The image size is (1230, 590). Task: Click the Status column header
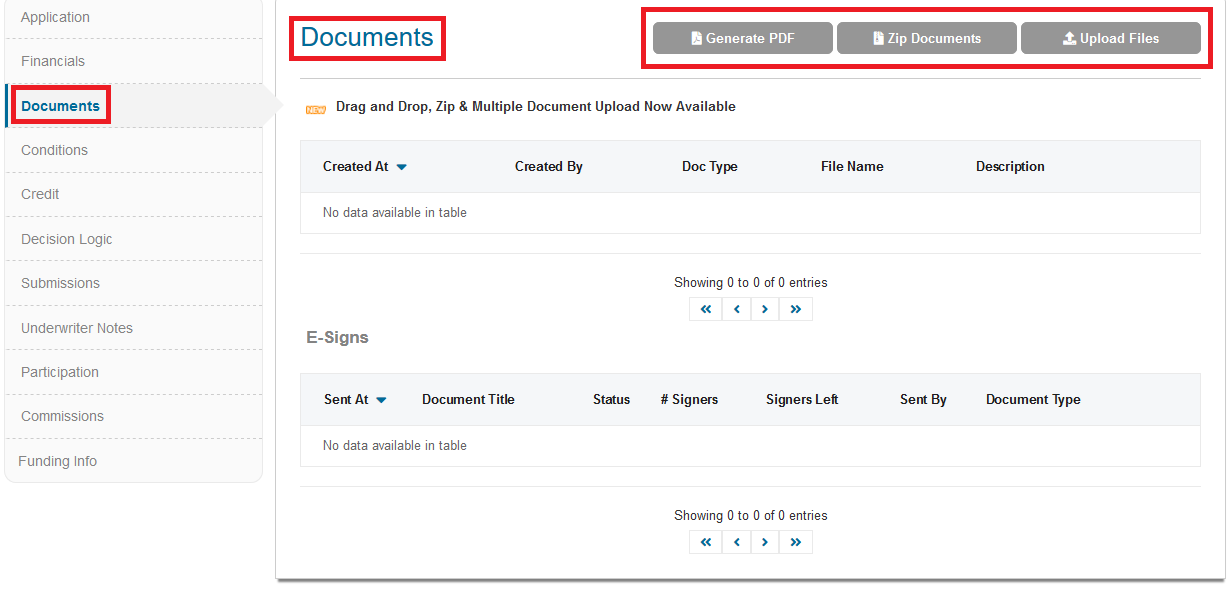tap(611, 400)
